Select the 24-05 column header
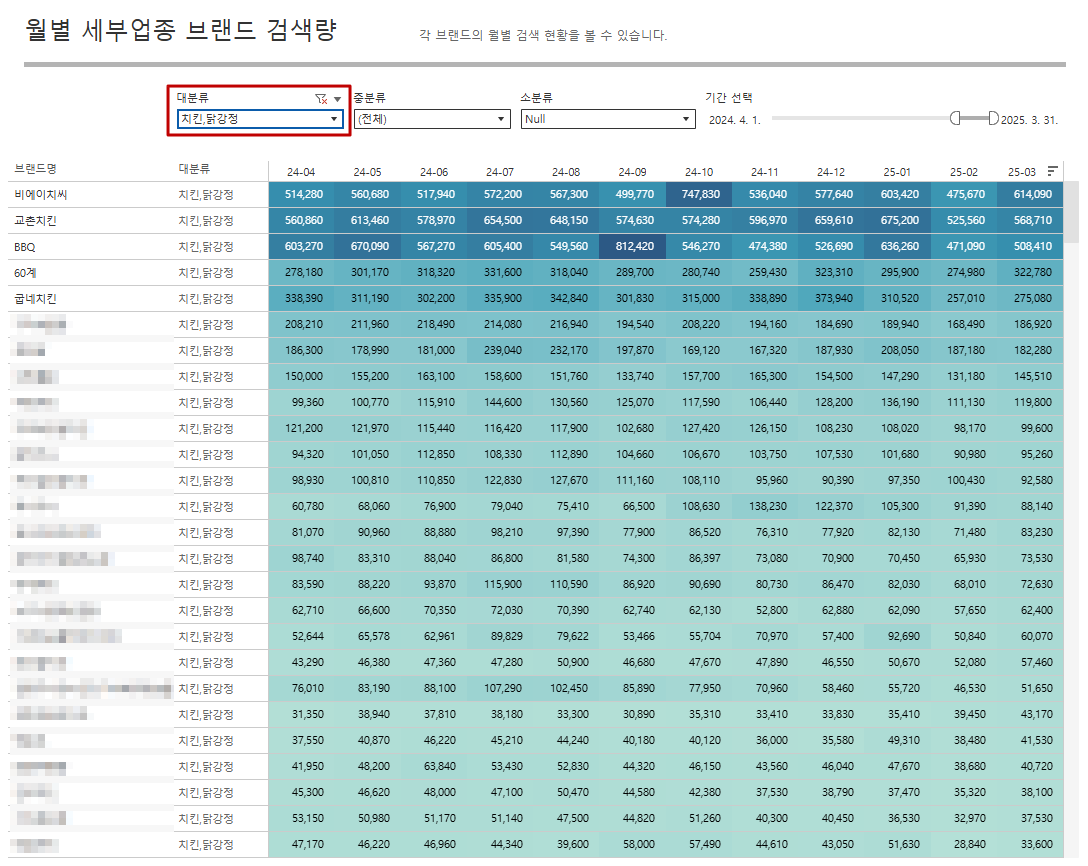1088x866 pixels. click(367, 172)
